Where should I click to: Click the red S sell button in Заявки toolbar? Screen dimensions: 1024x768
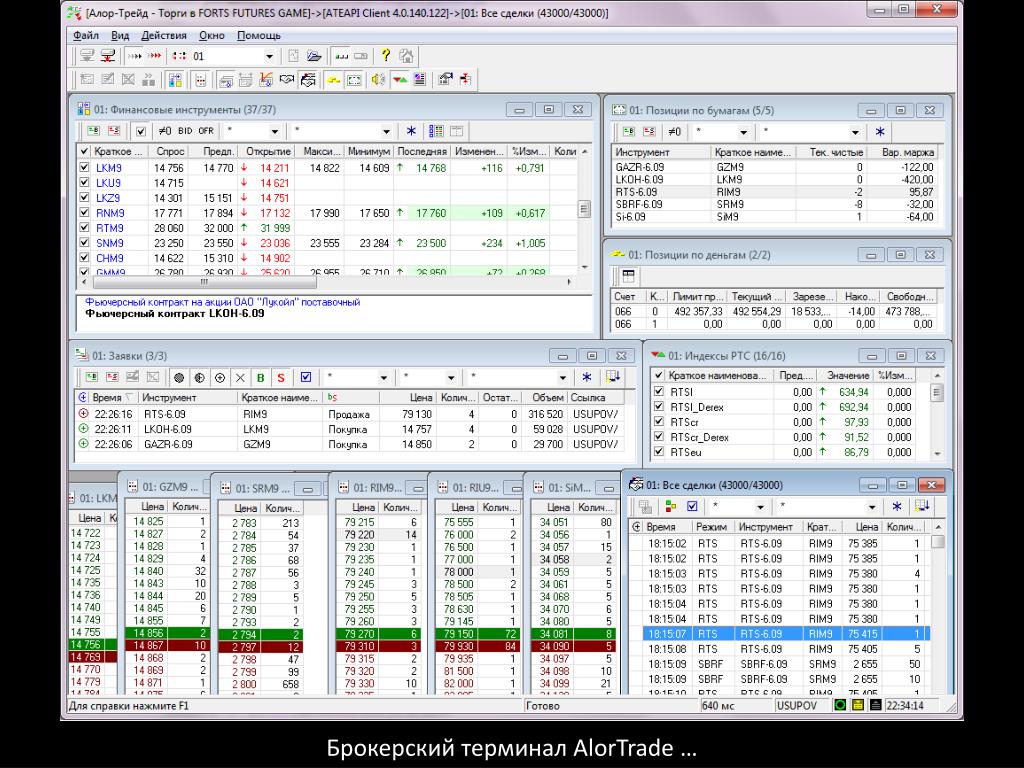pyautogui.click(x=281, y=377)
